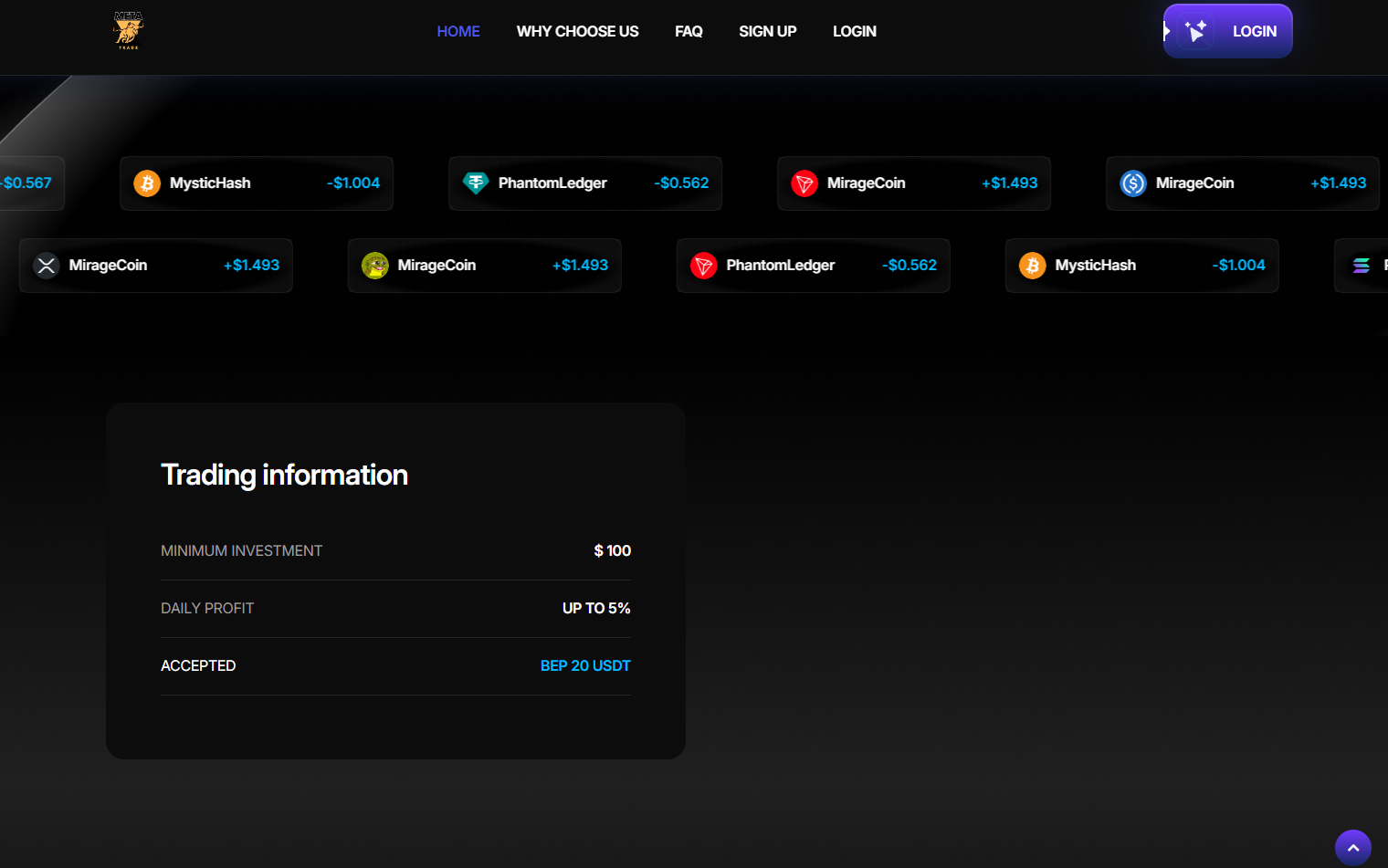Image resolution: width=1388 pixels, height=868 pixels.
Task: Click the Meta Trade bull logo
Action: point(128,30)
